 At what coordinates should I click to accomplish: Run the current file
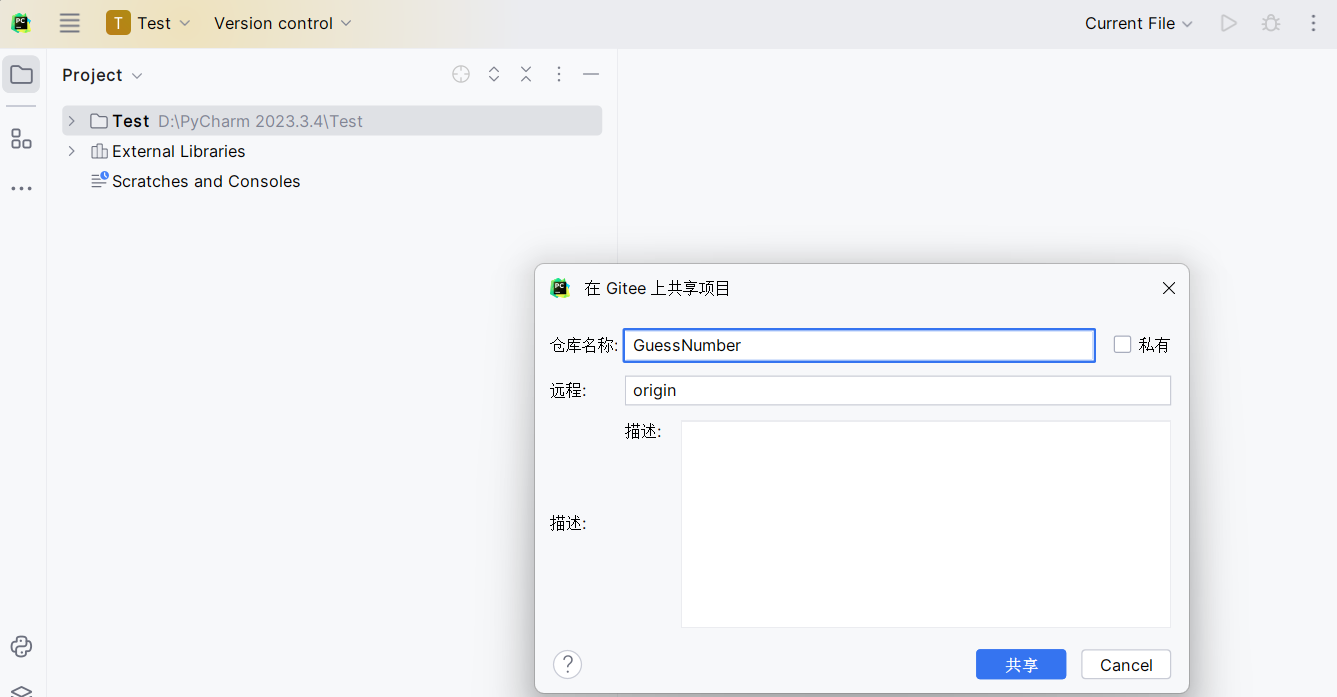pyautogui.click(x=1229, y=23)
